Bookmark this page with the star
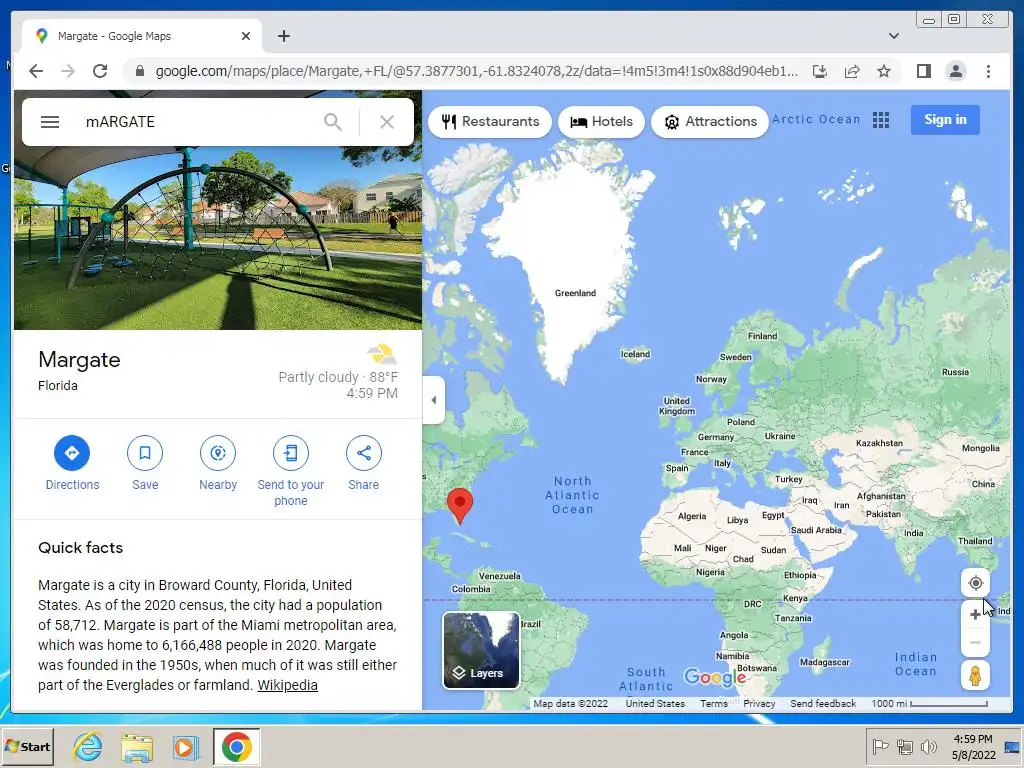The width and height of the screenshot is (1024, 768). coord(884,71)
